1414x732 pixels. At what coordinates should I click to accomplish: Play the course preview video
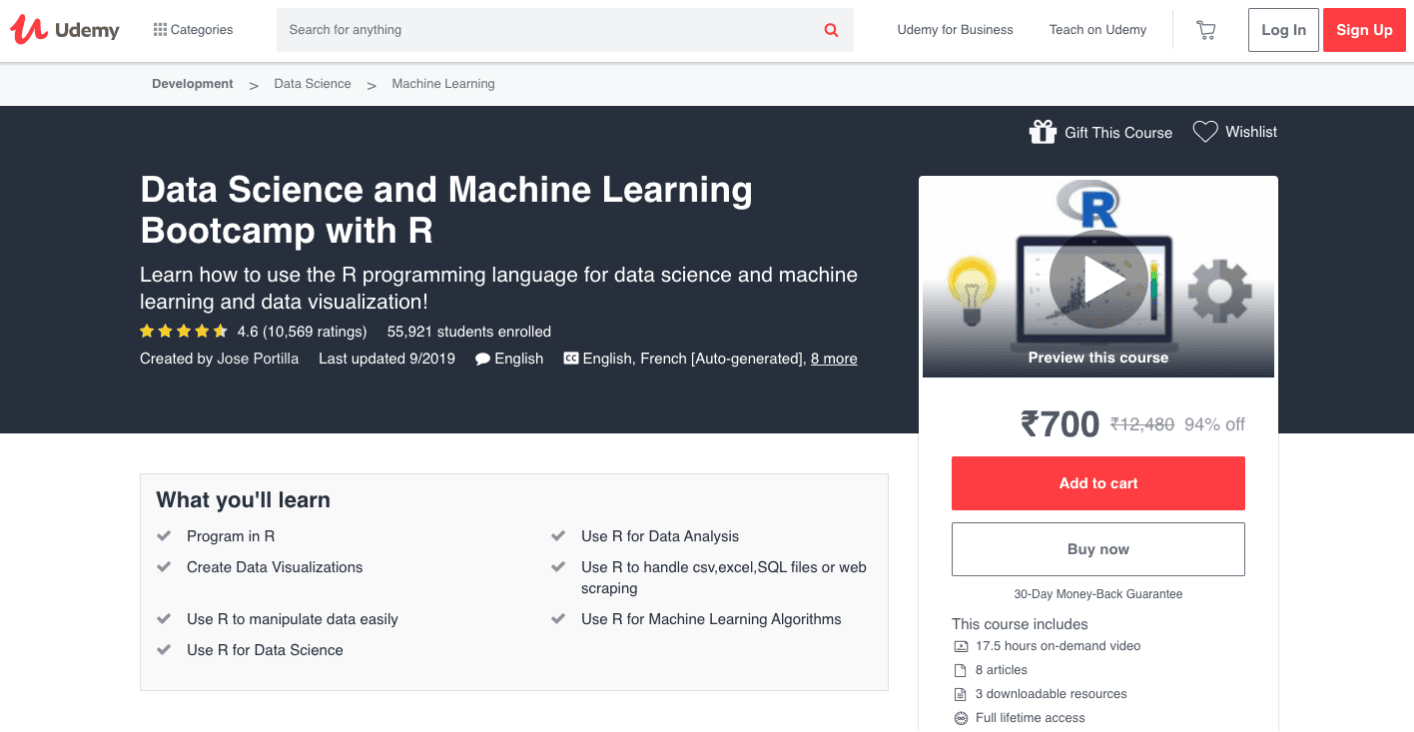pos(1099,280)
